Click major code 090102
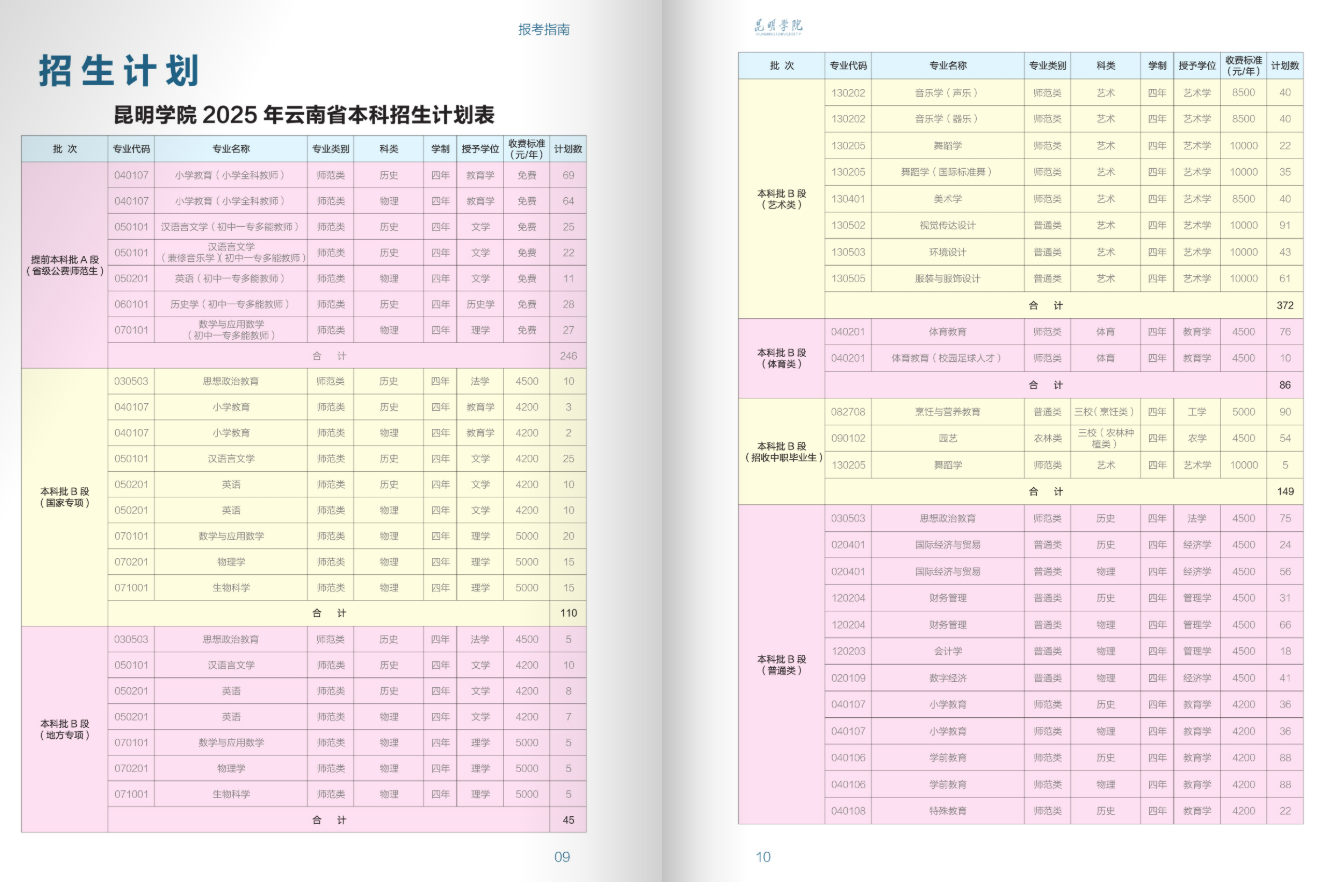This screenshot has width=1332, height=882. point(848,438)
